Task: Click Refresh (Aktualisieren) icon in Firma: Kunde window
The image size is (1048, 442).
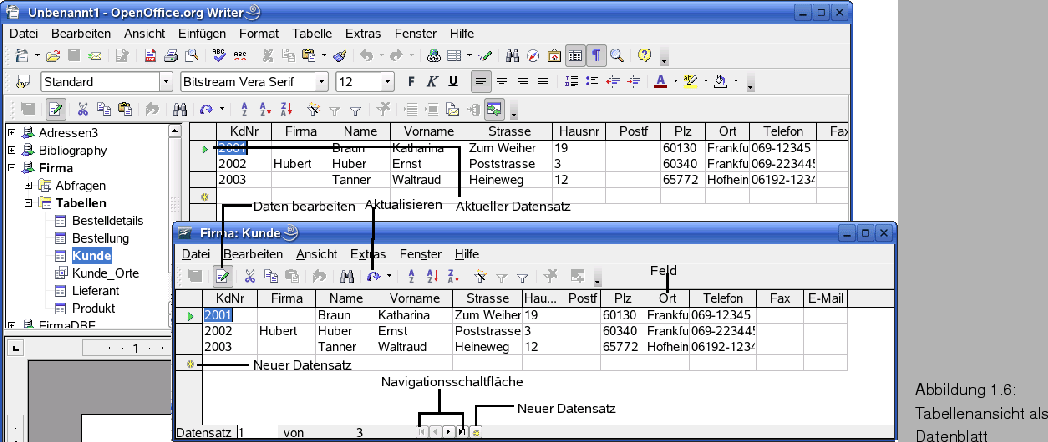Action: 374,275
